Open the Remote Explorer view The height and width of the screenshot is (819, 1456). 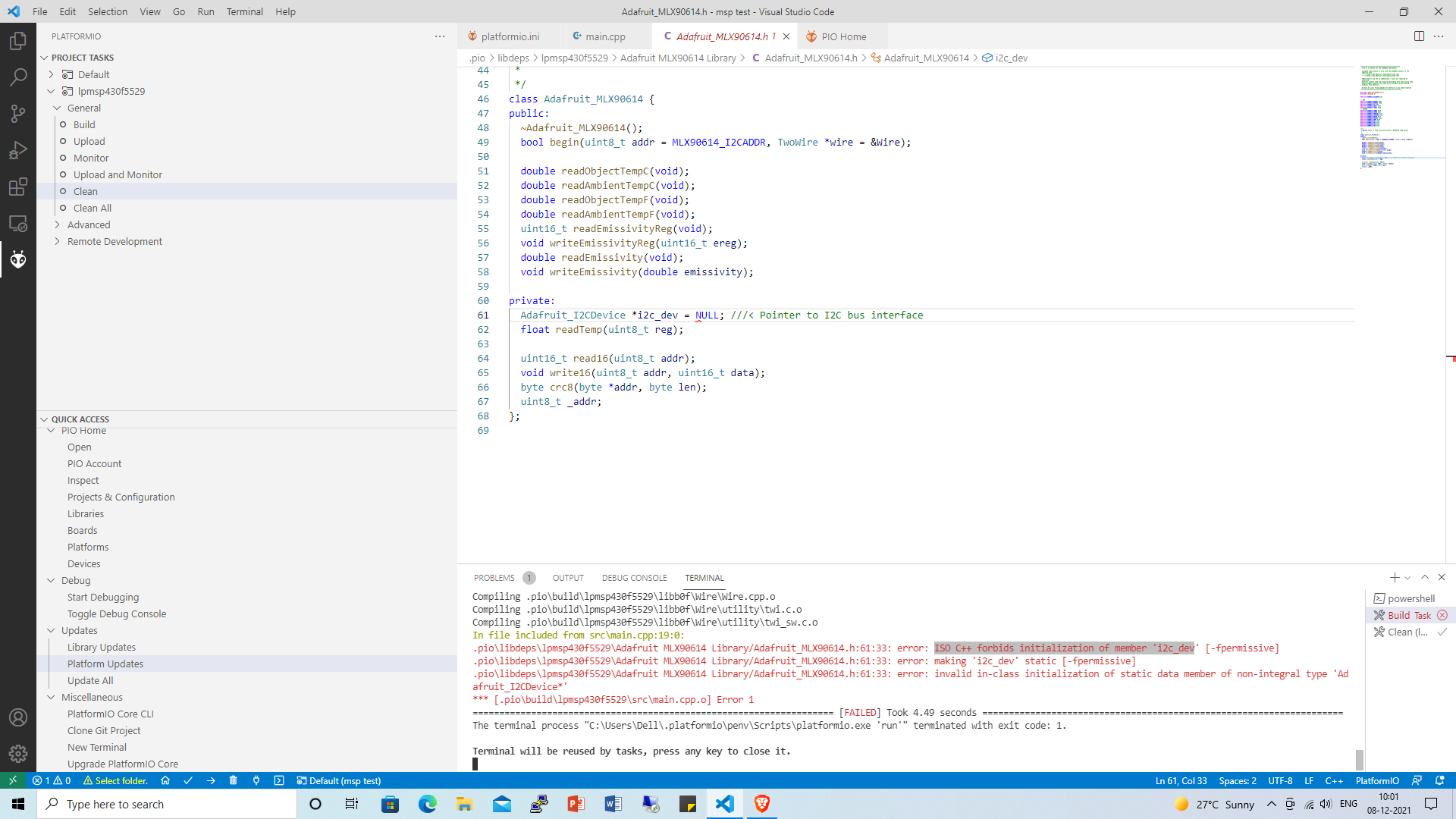pyautogui.click(x=18, y=223)
